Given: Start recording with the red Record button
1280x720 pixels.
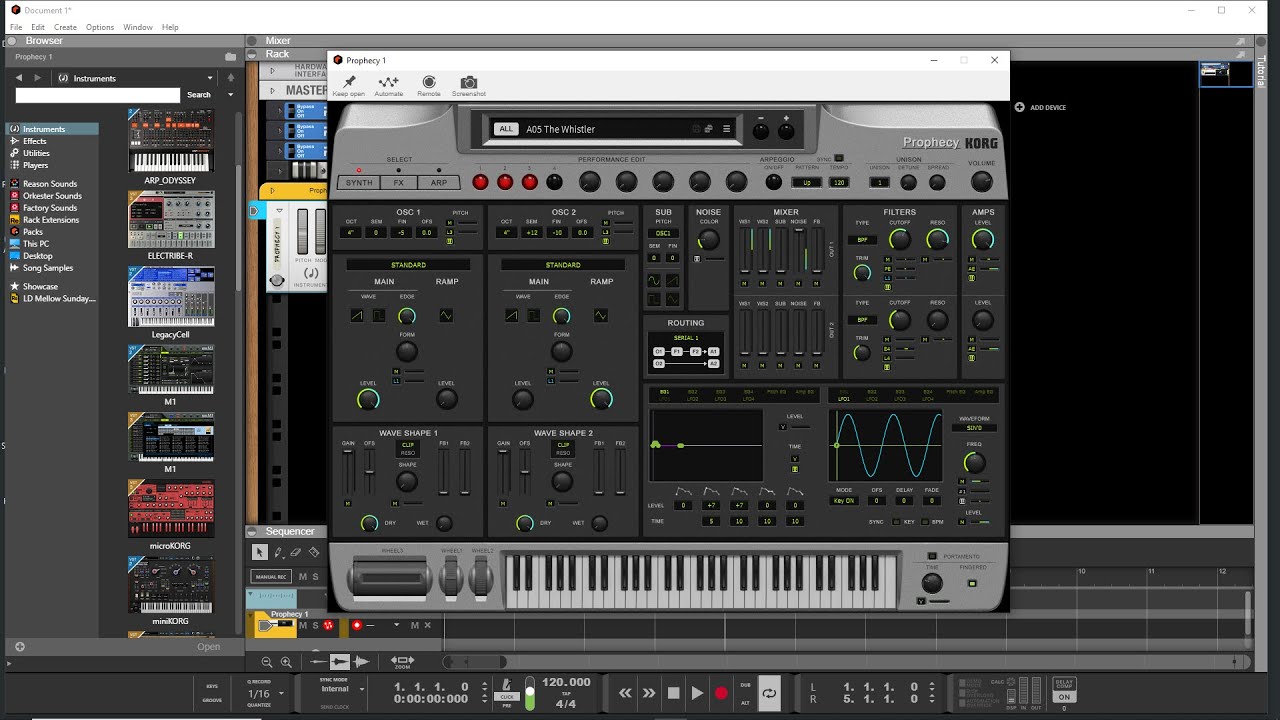Looking at the screenshot, I should tap(721, 693).
